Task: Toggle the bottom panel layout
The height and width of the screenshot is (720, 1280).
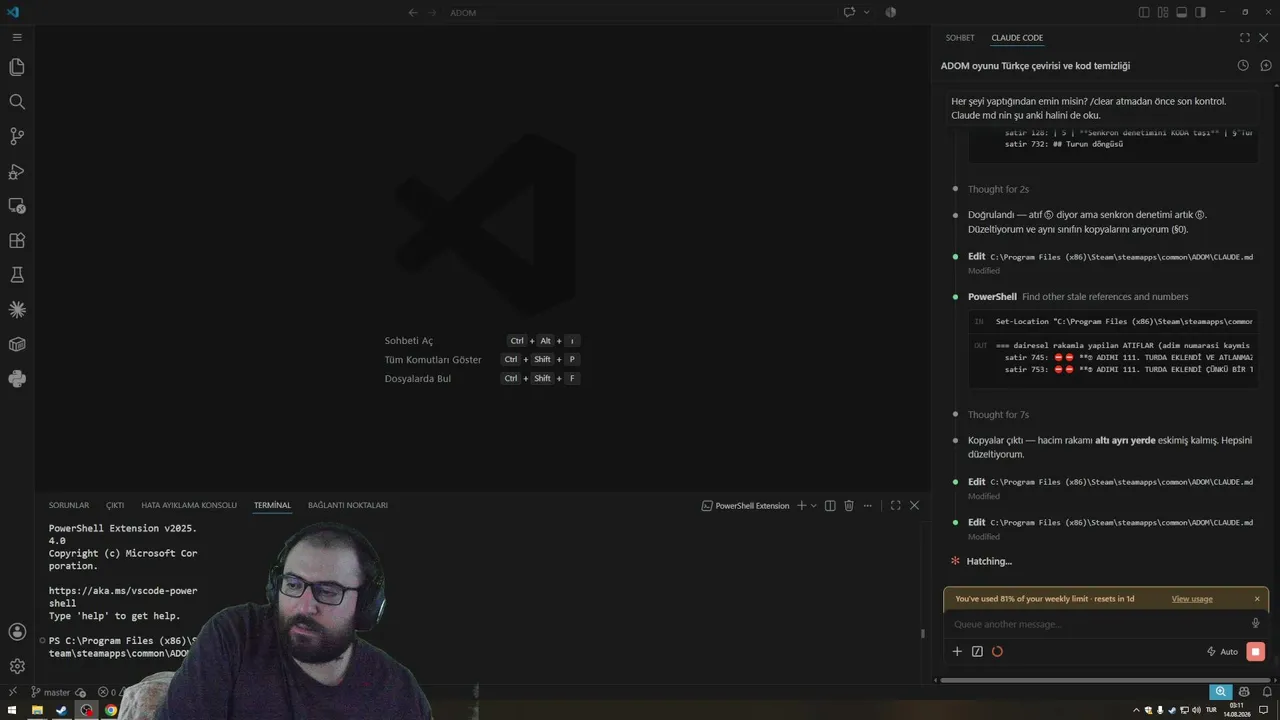Action: coord(1181,12)
